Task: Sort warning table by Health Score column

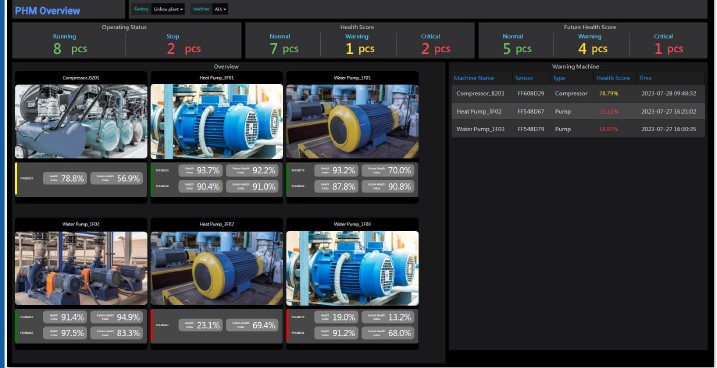Action: tap(613, 78)
